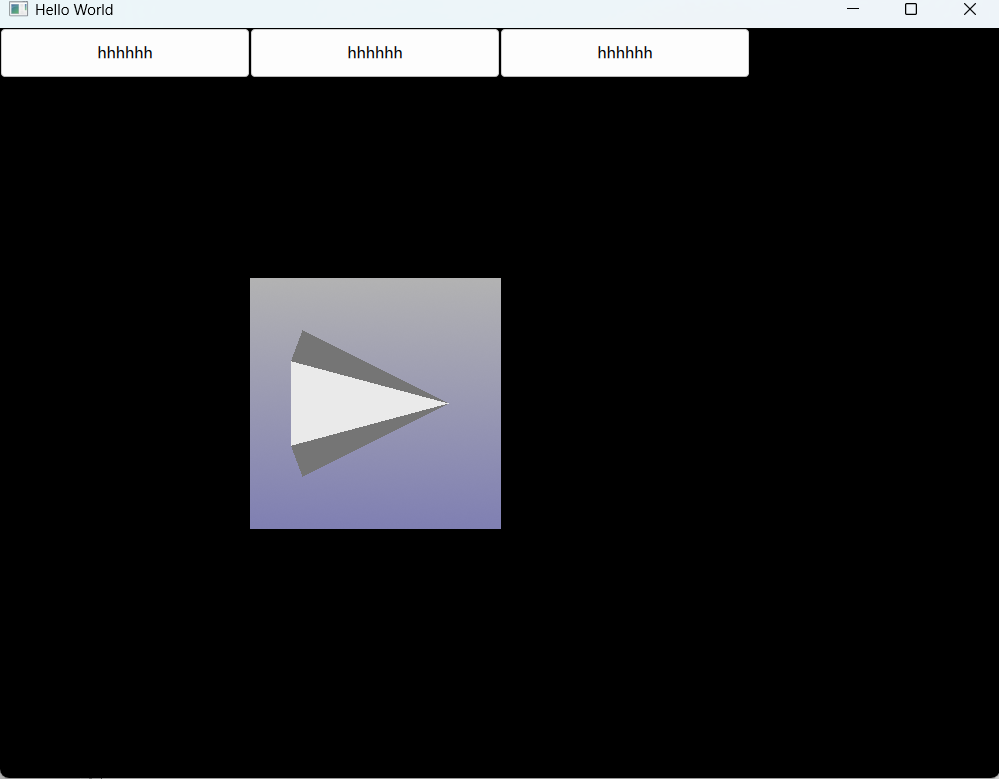Click the rightmost hhhhhh button

(624, 52)
